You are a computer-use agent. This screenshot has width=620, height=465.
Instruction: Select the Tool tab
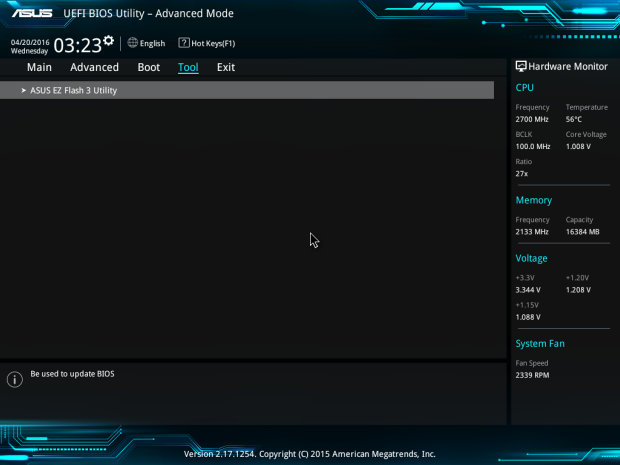point(188,67)
